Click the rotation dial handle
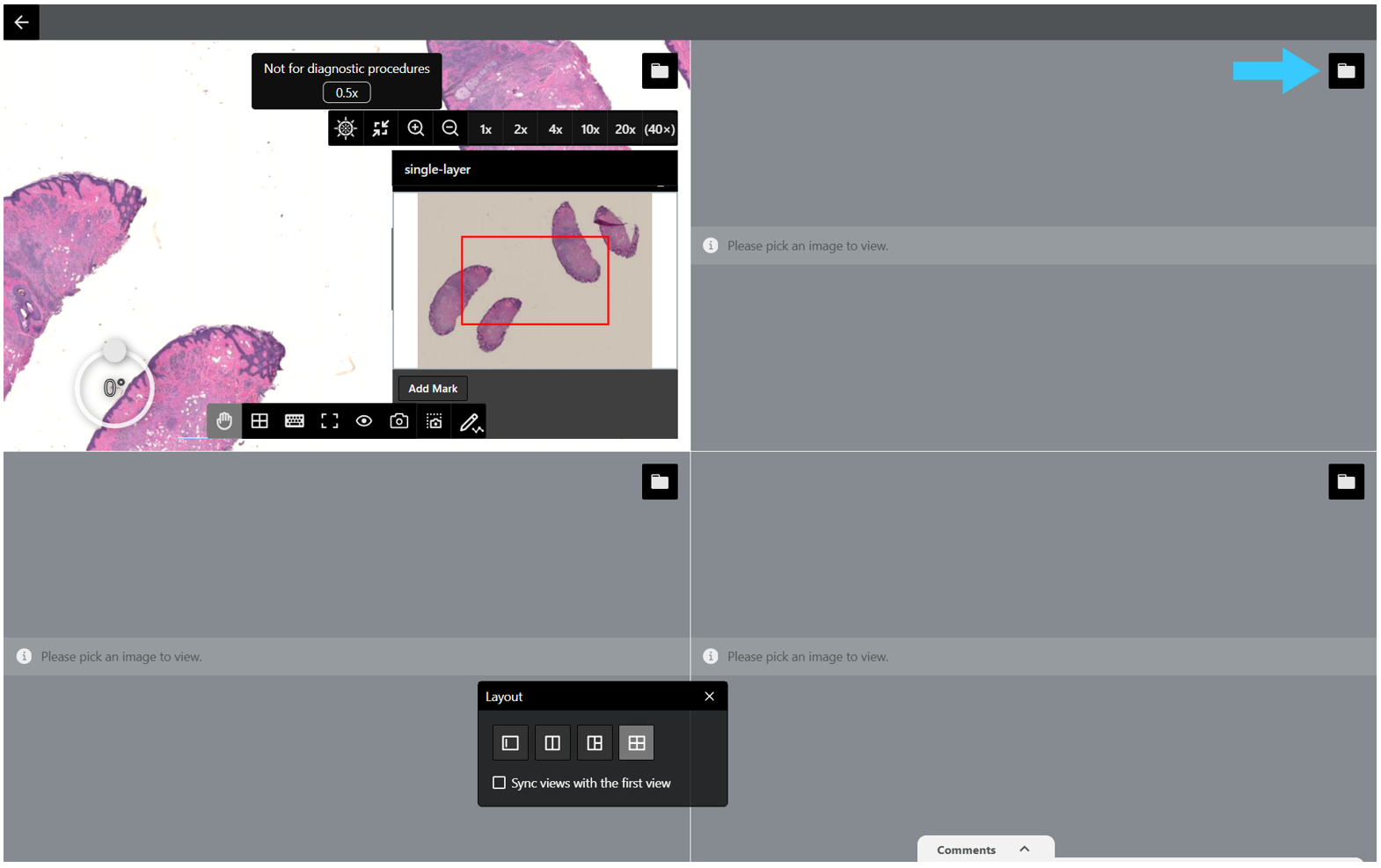The image size is (1381, 868). click(114, 350)
